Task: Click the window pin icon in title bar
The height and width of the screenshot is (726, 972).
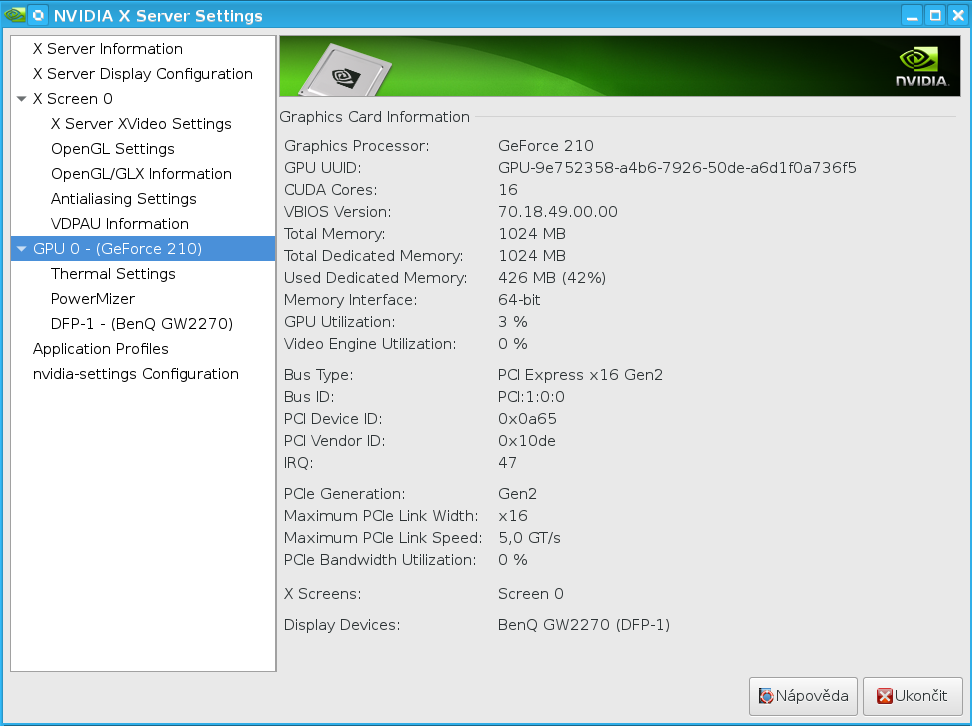Action: 38,15
